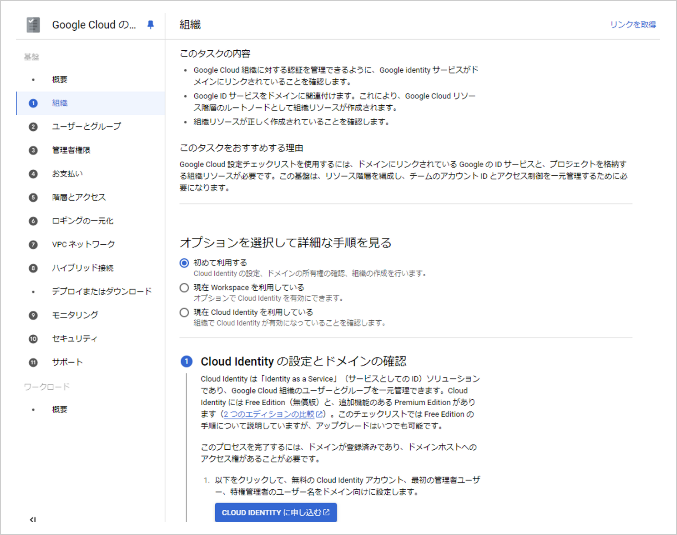Click step 1 circle icon for 組織
Viewport: 677px width, 535px height.
coord(33,103)
